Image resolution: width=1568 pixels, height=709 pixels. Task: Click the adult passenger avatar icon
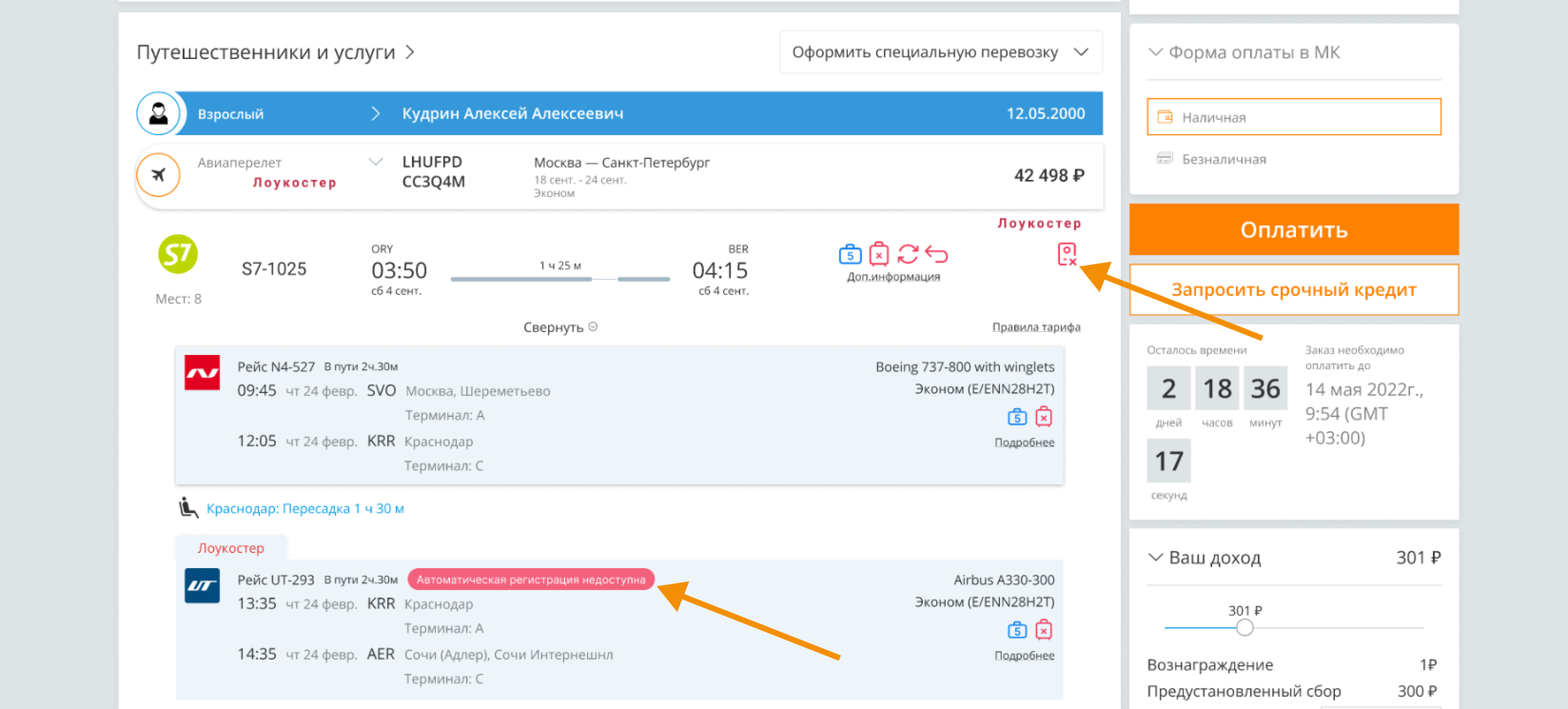pyautogui.click(x=158, y=114)
